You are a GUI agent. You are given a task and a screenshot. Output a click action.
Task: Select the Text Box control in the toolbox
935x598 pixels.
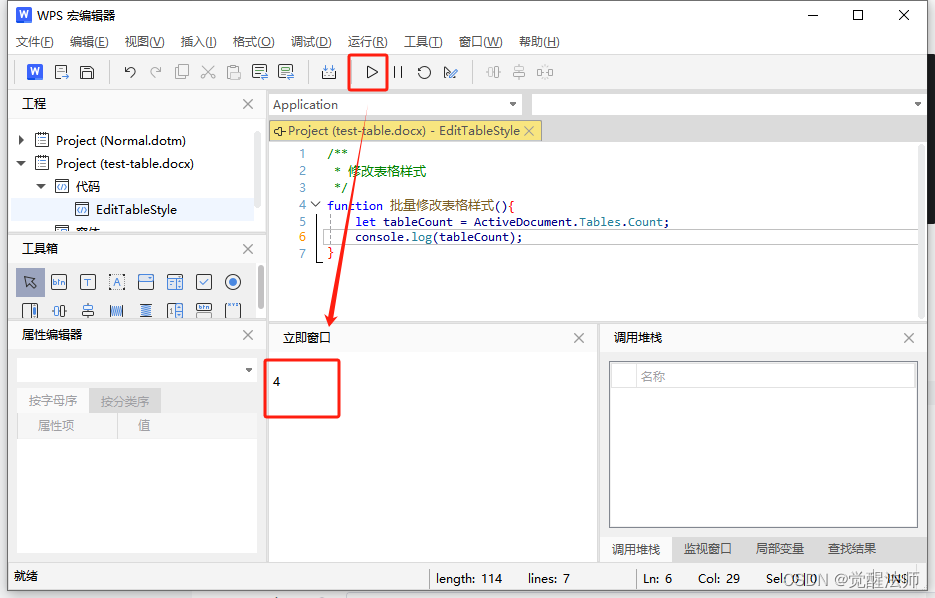point(87,282)
